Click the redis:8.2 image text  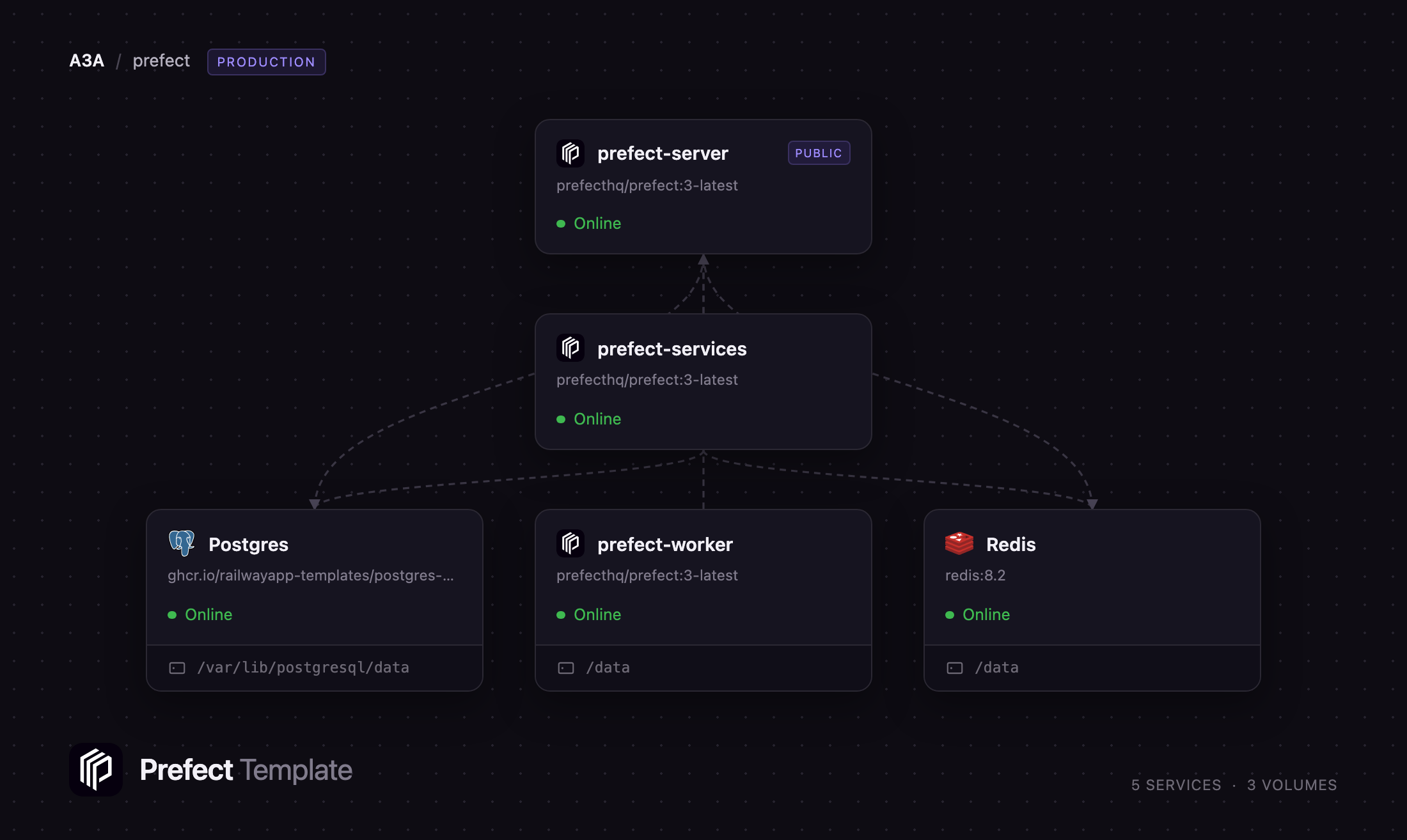(x=975, y=576)
